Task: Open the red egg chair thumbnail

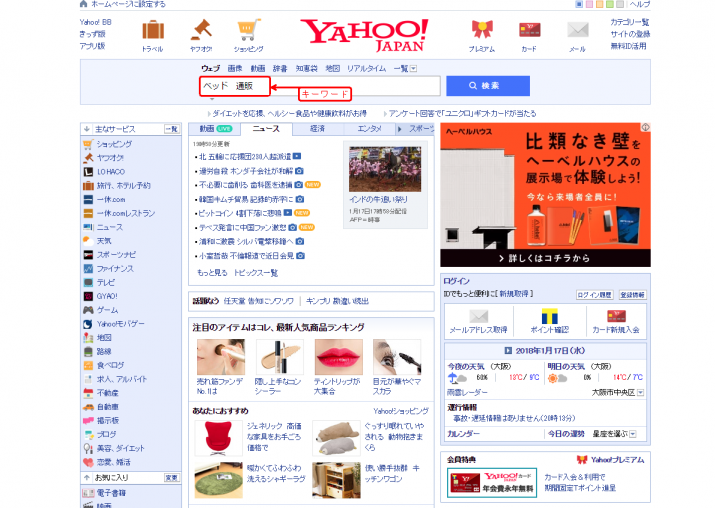Action: [x=218, y=438]
